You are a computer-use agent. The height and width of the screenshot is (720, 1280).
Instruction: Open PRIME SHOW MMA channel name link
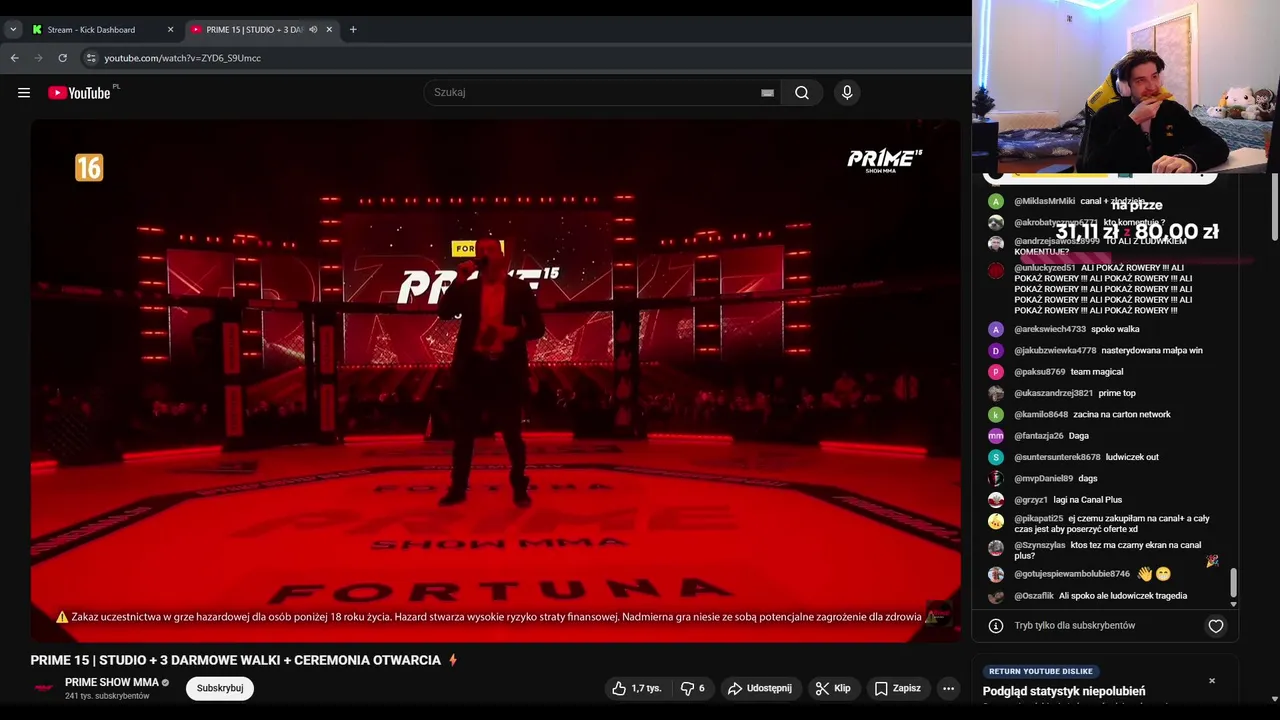[112, 682]
